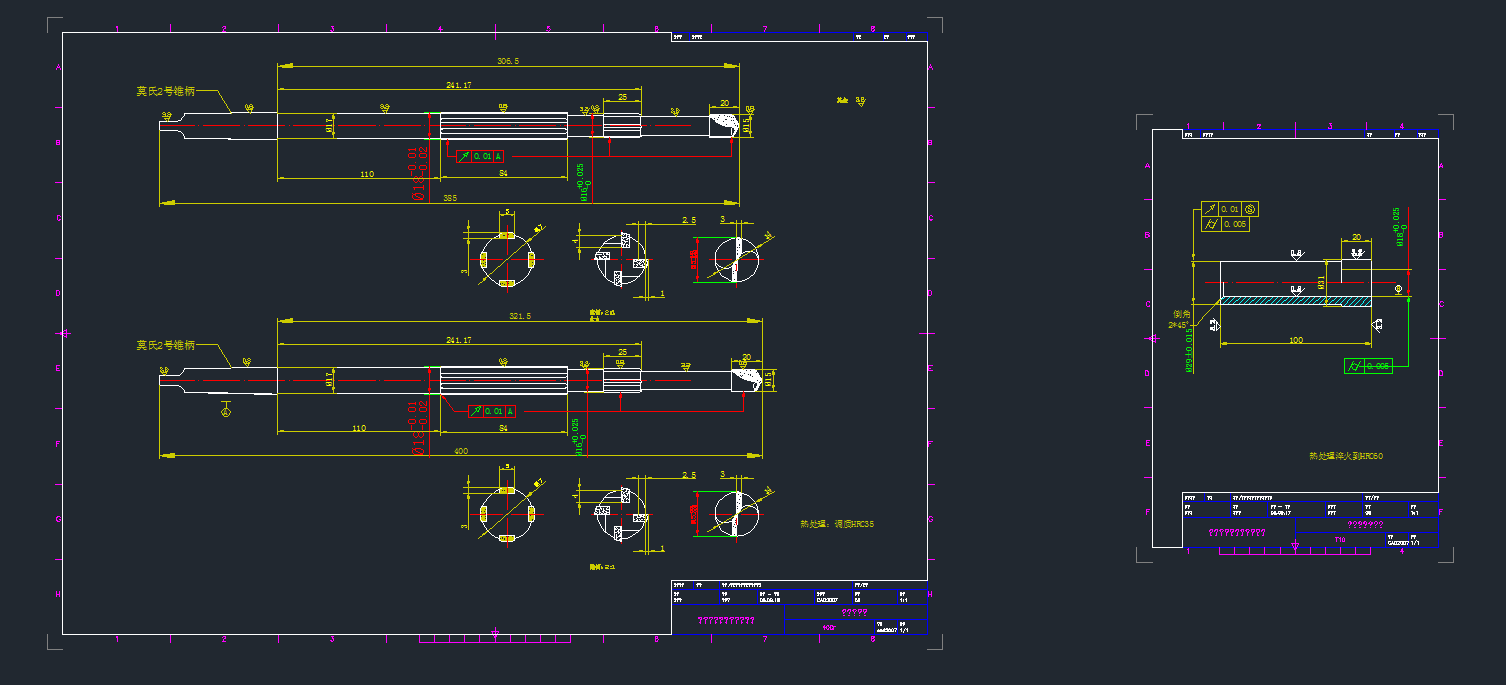The image size is (1506, 685).
Task: Click the T10 material cell in title block
Action: [x=1340, y=540]
